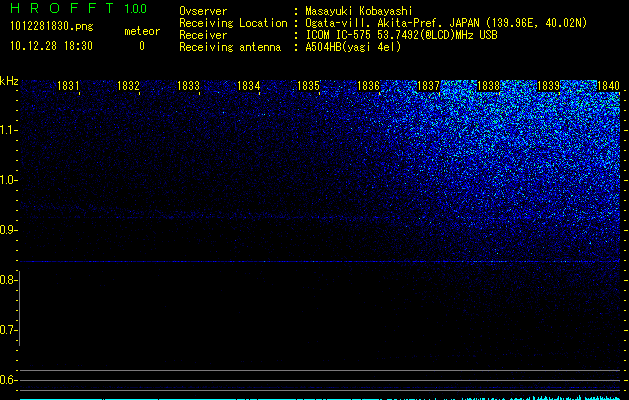The image size is (629, 400).
Task: Click the 1832 time marker
Action: [128, 85]
